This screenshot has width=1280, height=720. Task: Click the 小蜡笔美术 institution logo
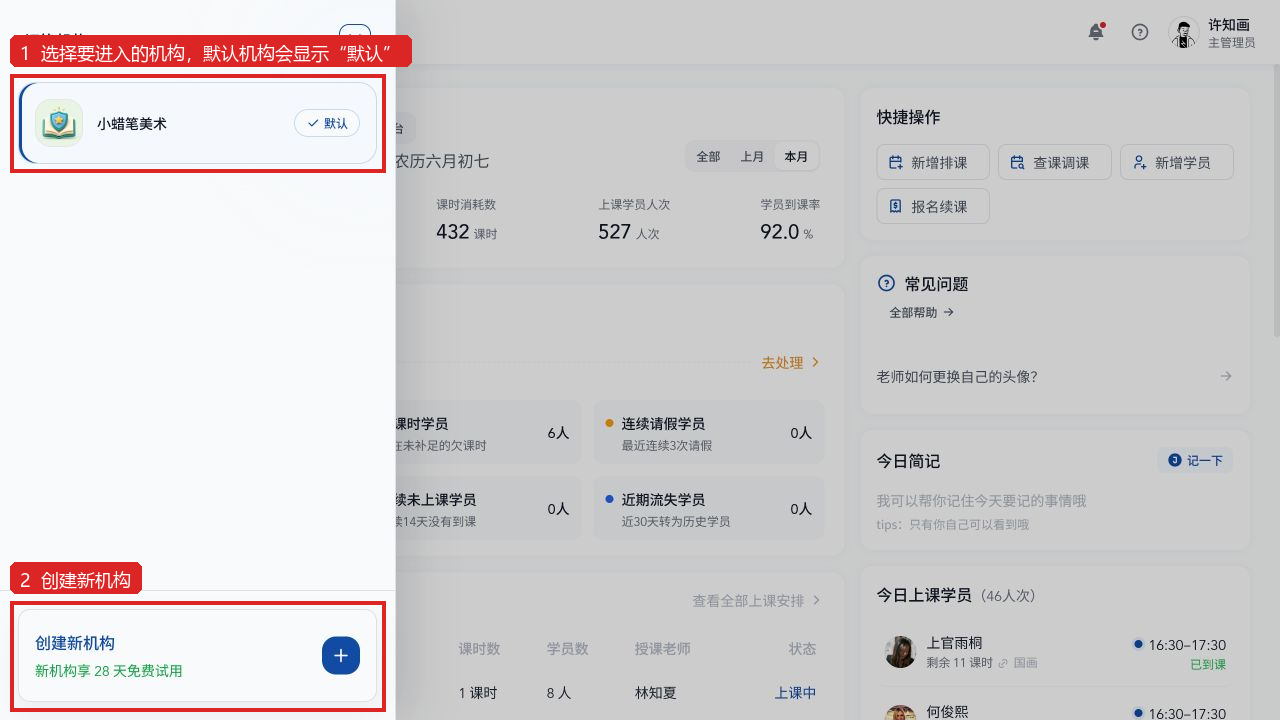[x=59, y=123]
